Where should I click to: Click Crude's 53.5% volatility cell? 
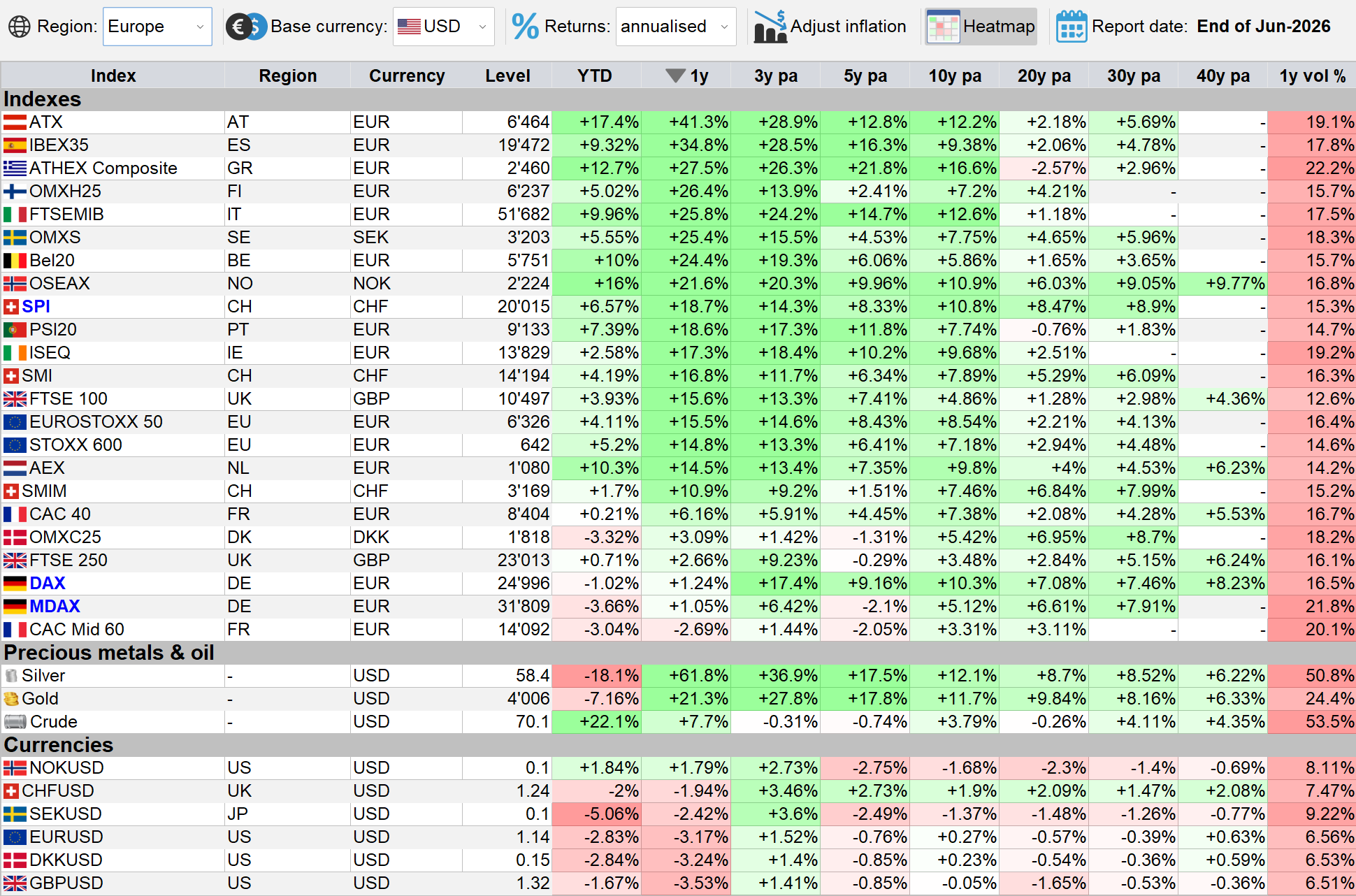pos(1312,722)
